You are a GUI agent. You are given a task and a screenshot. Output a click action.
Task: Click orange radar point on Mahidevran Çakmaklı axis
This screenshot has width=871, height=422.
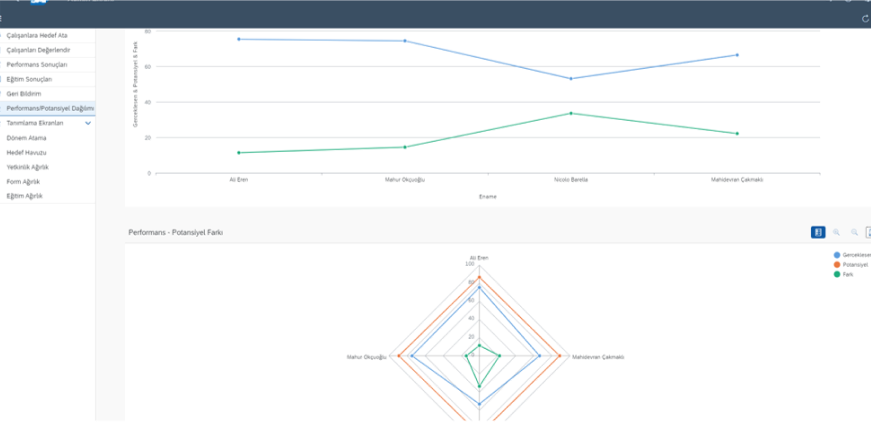coord(559,355)
